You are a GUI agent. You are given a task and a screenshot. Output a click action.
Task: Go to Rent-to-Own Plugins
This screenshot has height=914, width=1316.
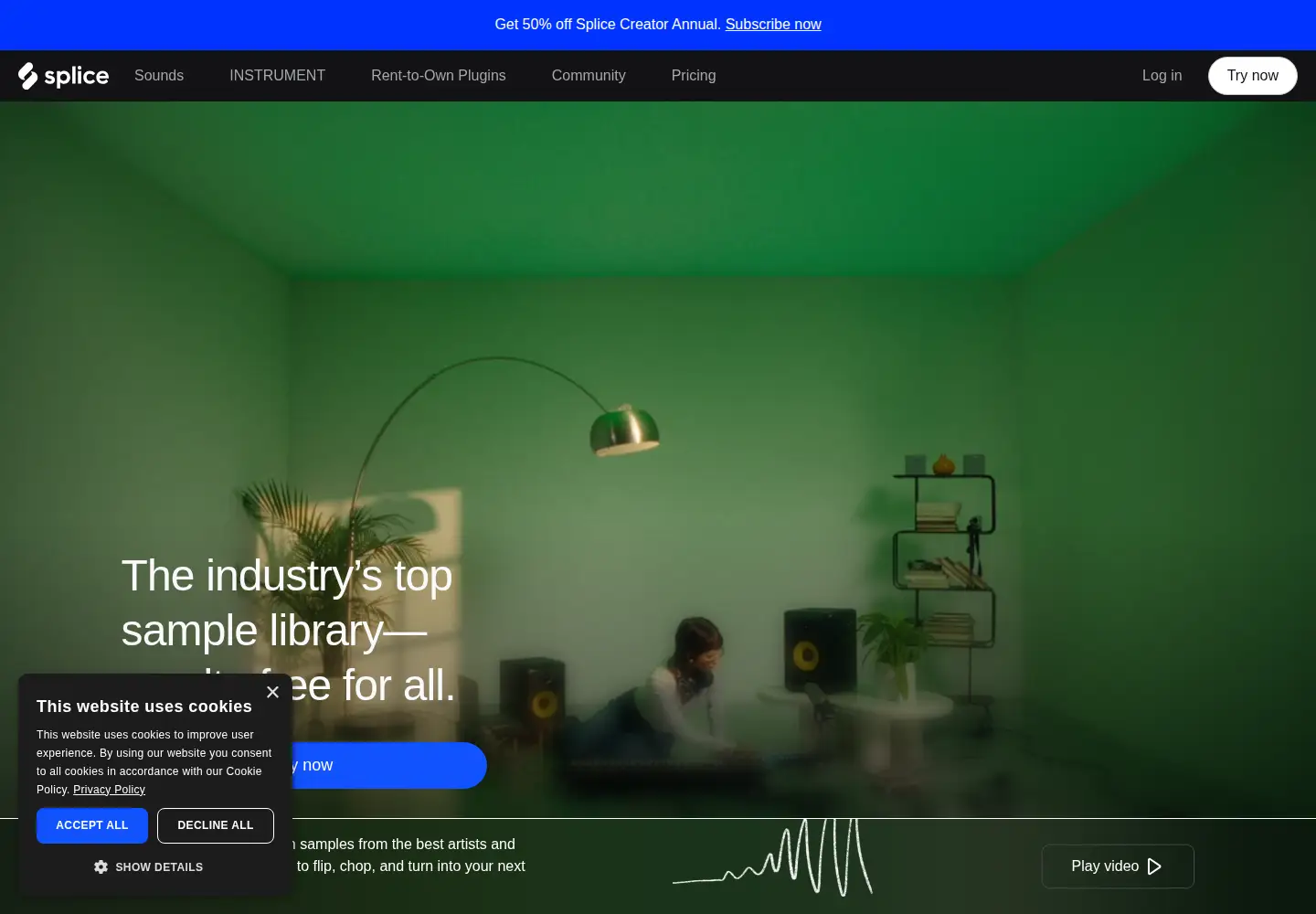438,76
